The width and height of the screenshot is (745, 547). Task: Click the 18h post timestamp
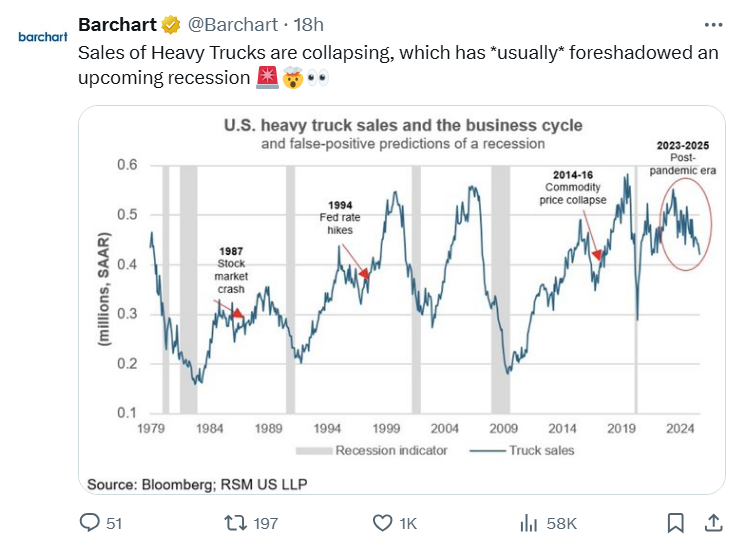[x=311, y=24]
